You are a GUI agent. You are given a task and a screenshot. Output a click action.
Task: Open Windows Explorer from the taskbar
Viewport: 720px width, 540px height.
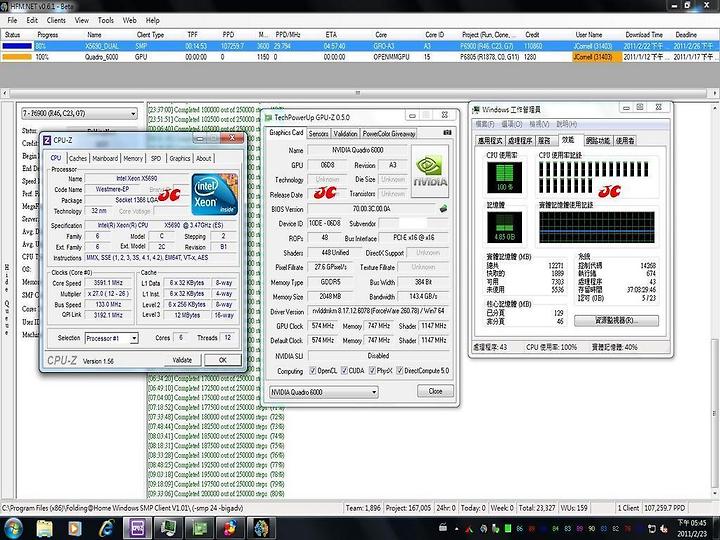tap(45, 528)
